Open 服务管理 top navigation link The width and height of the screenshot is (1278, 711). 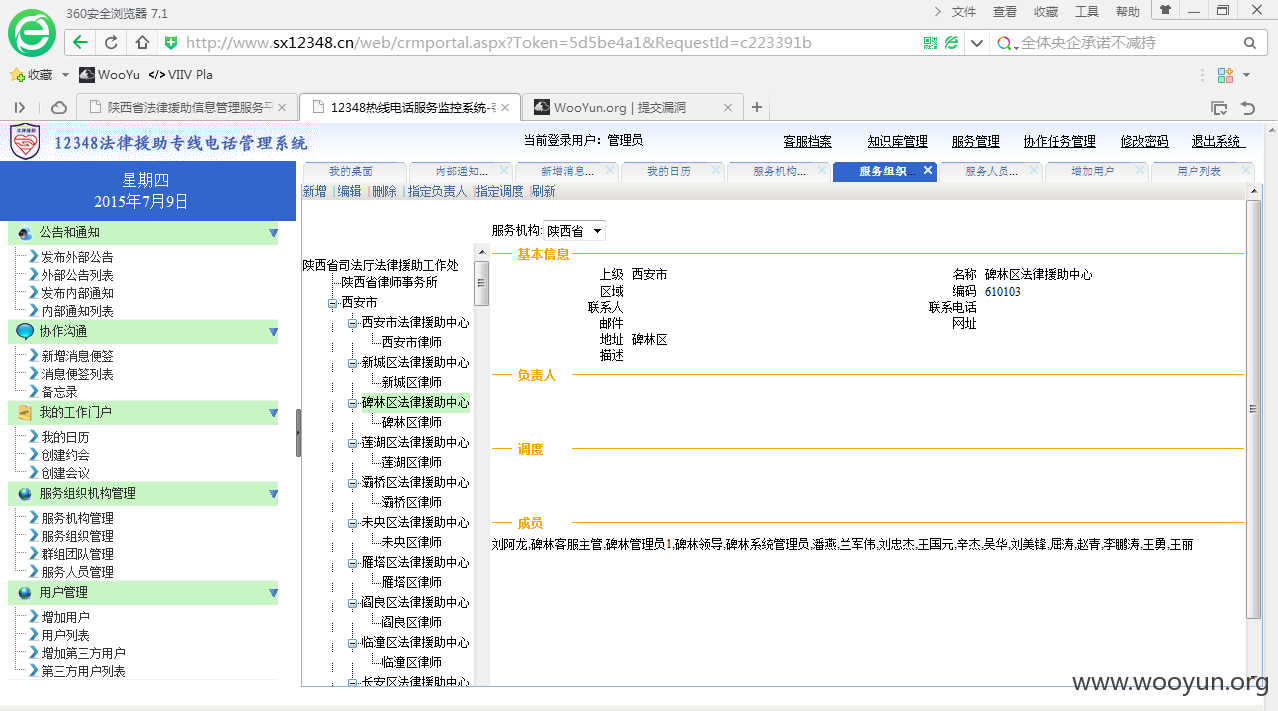tap(975, 142)
